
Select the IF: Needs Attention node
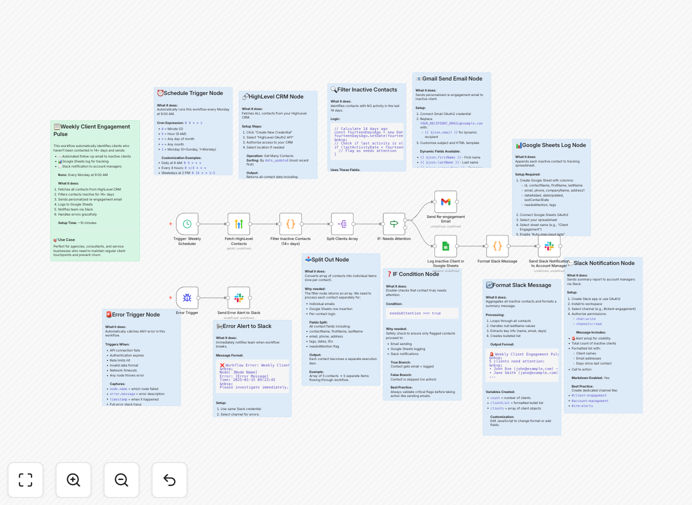[394, 224]
